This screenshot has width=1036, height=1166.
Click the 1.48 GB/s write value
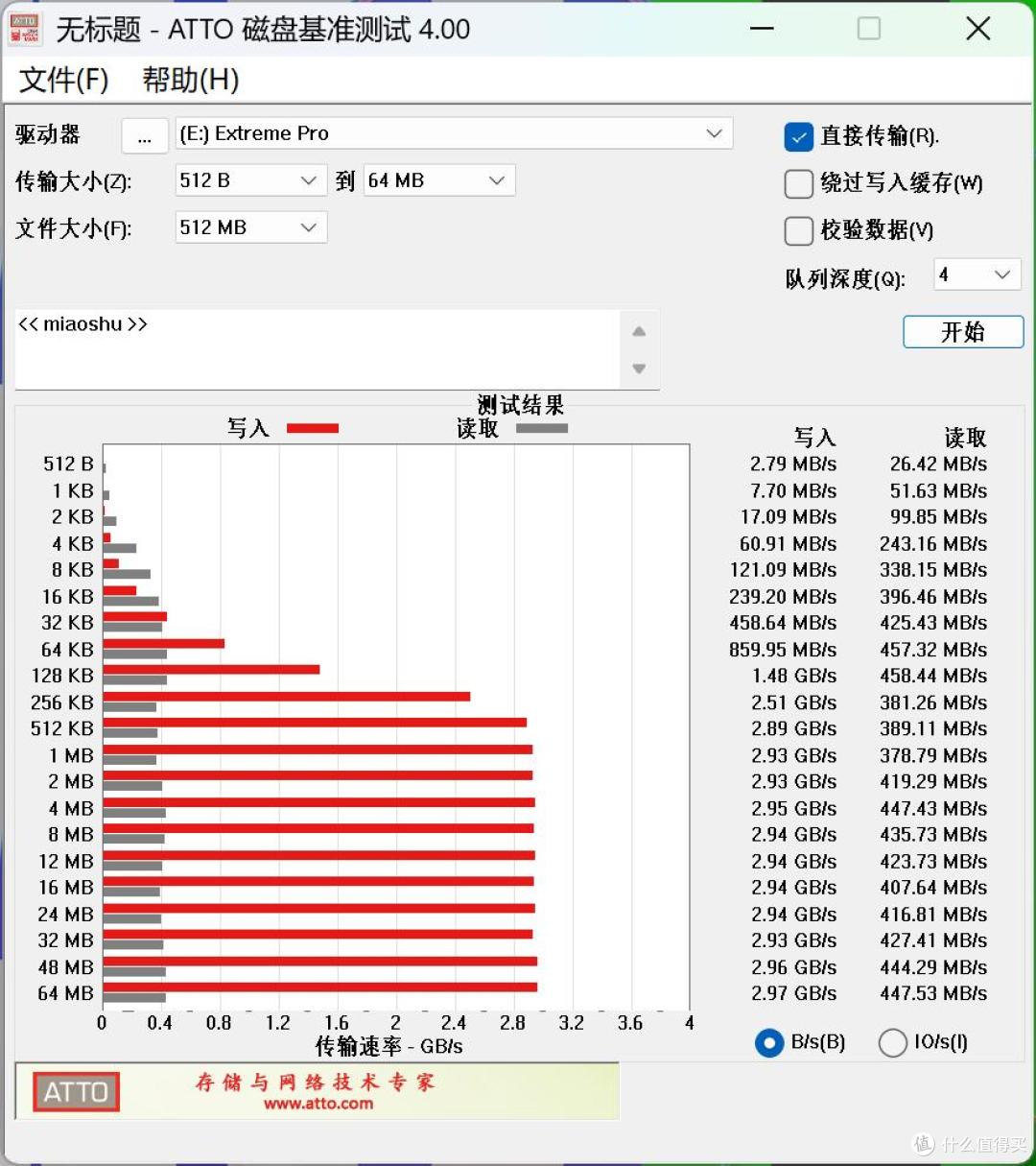794,676
